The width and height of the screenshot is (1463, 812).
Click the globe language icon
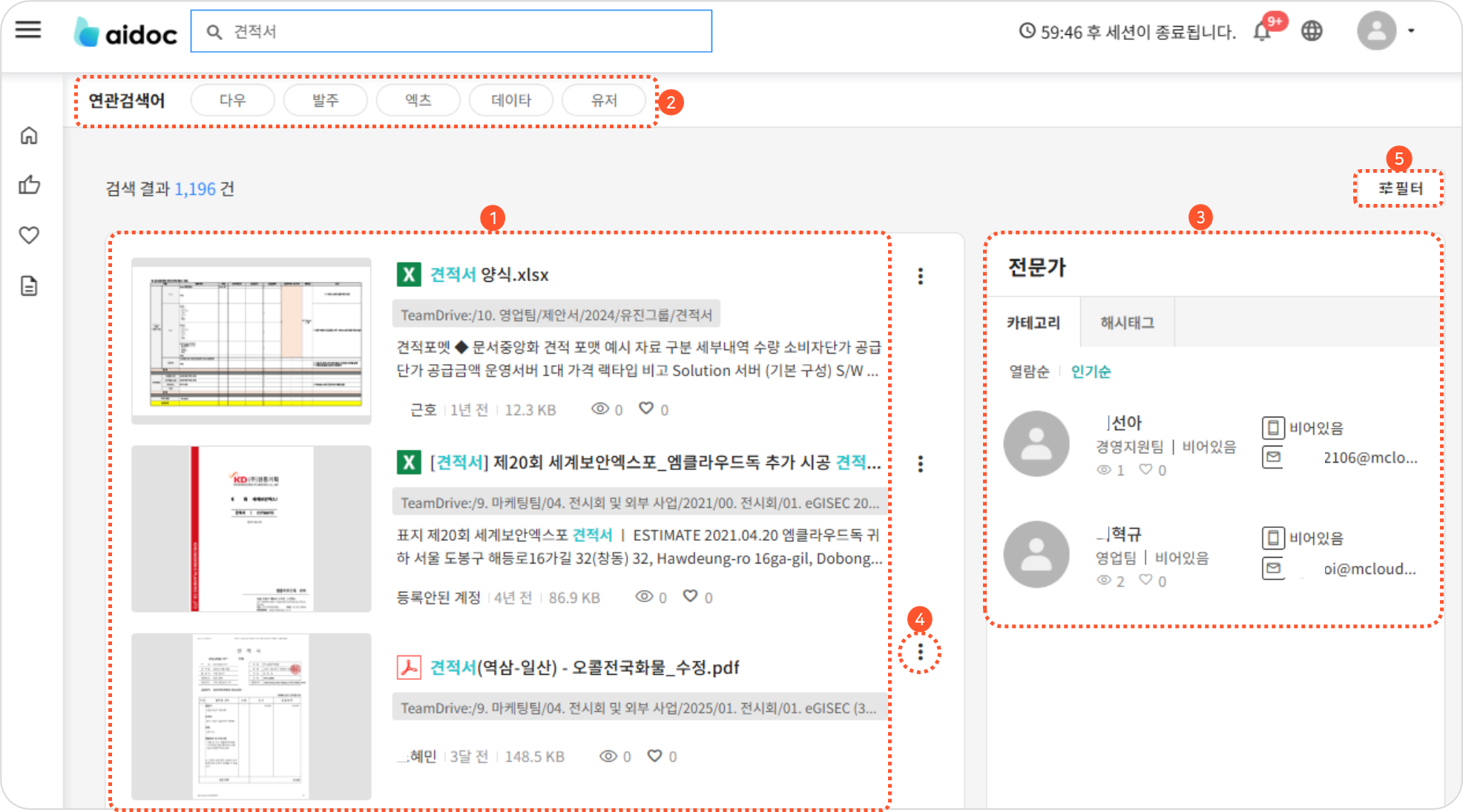pyautogui.click(x=1312, y=31)
